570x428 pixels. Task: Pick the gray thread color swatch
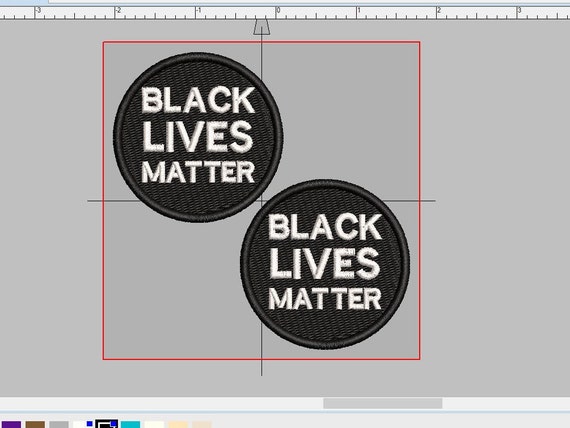tap(59, 425)
